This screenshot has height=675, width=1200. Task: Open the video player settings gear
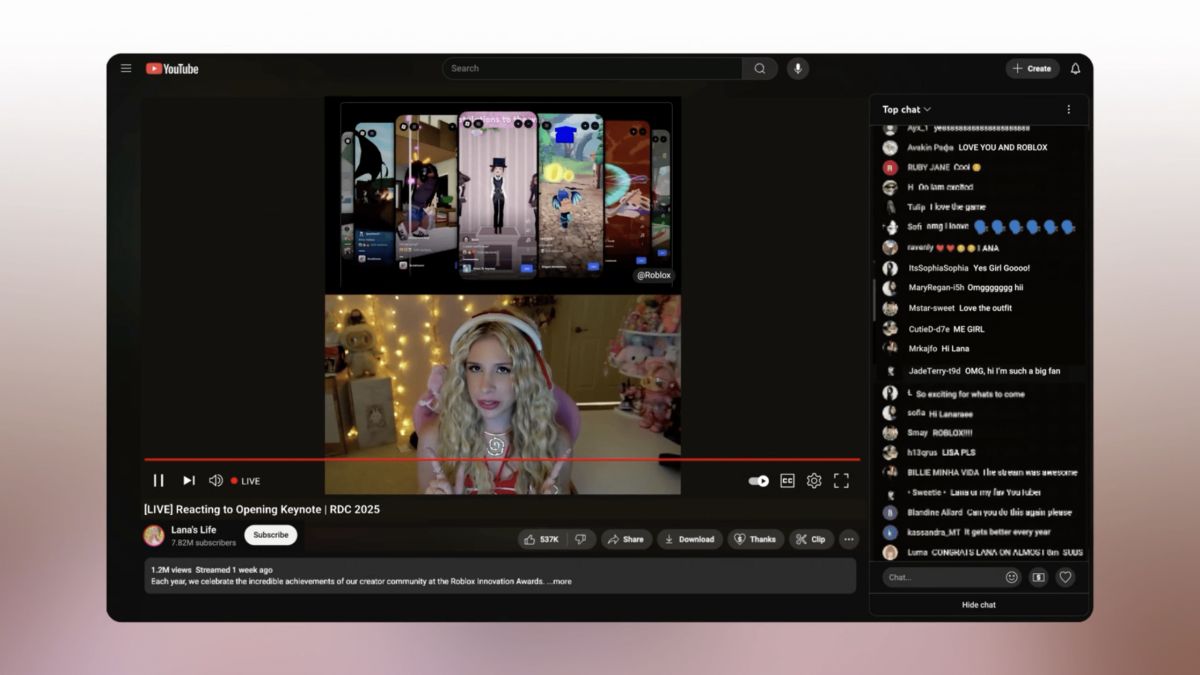click(814, 480)
